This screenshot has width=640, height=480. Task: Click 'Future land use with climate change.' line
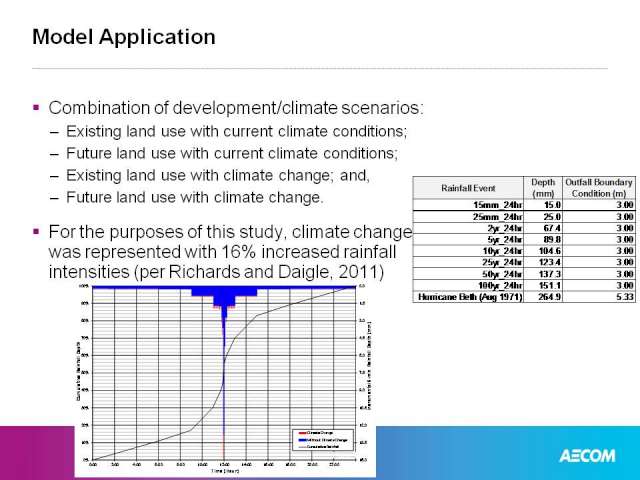click(195, 198)
